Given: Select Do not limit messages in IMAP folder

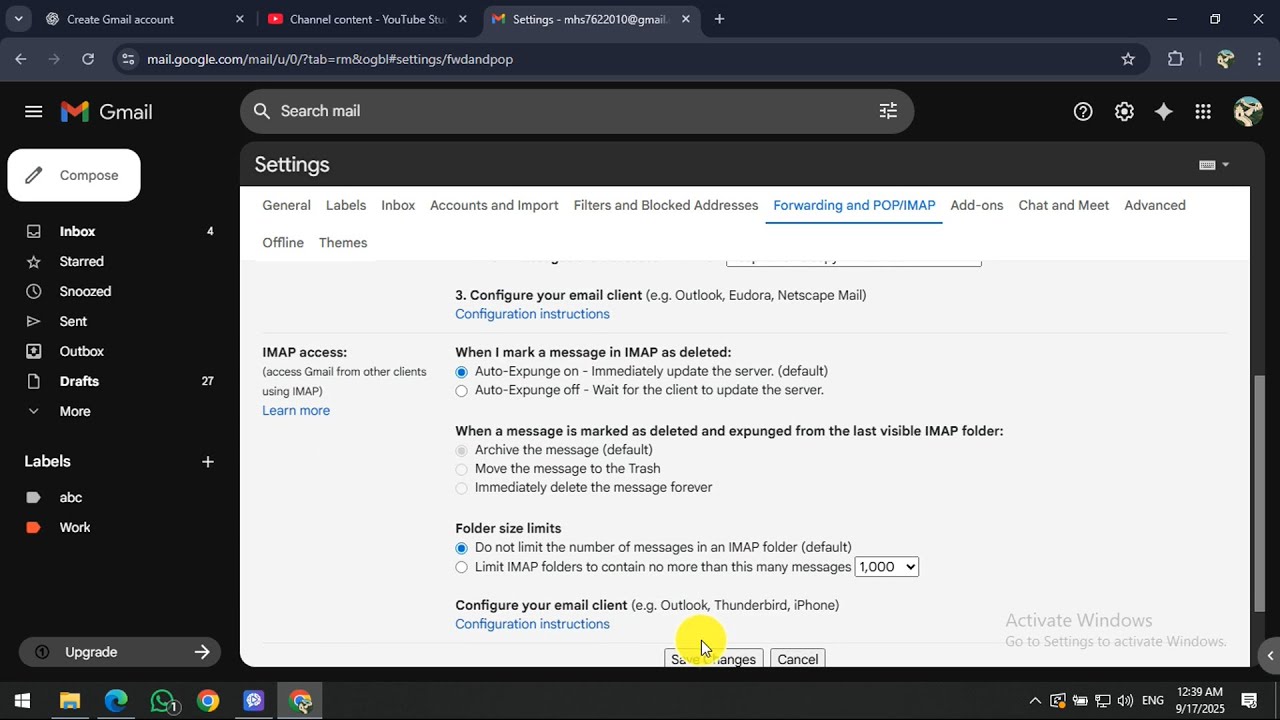Looking at the screenshot, I should 461,548.
